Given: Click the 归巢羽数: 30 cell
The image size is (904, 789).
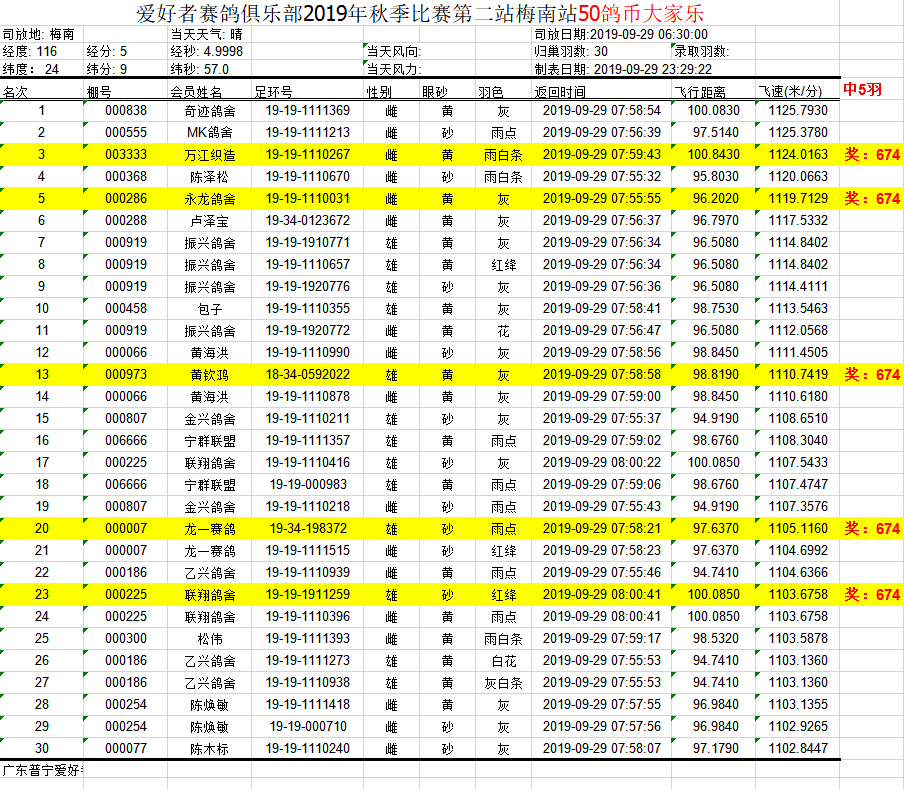Looking at the screenshot, I should [x=602, y=51].
